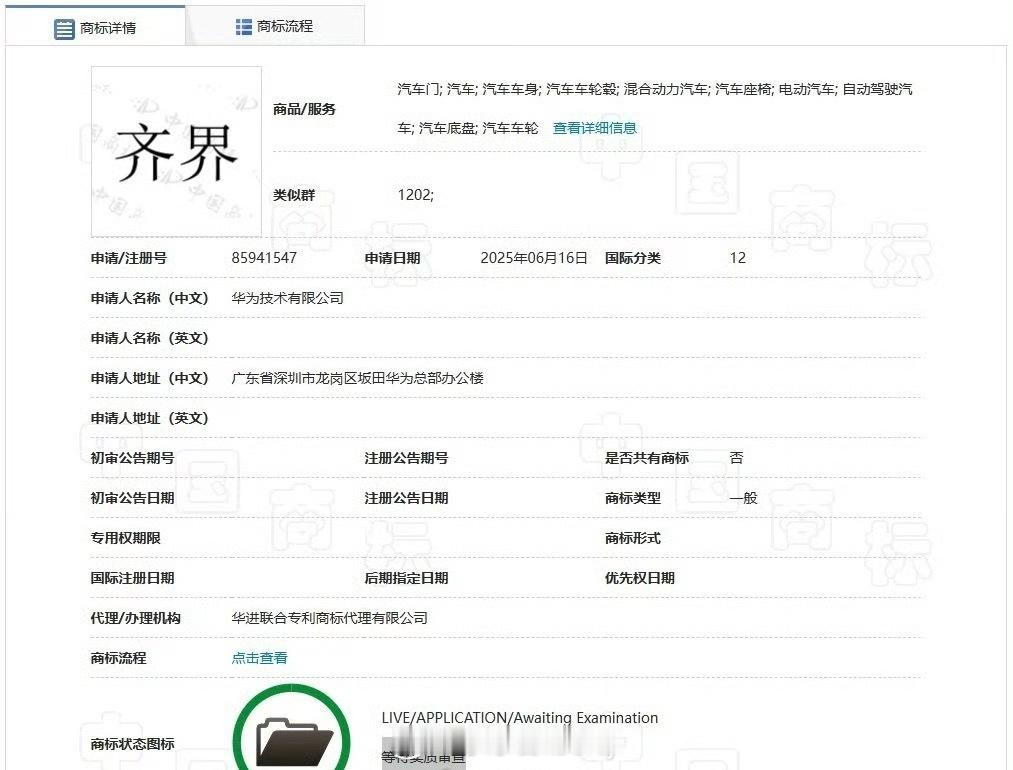Click the 等待实质审查 status text
The image size is (1013, 770).
[423, 758]
